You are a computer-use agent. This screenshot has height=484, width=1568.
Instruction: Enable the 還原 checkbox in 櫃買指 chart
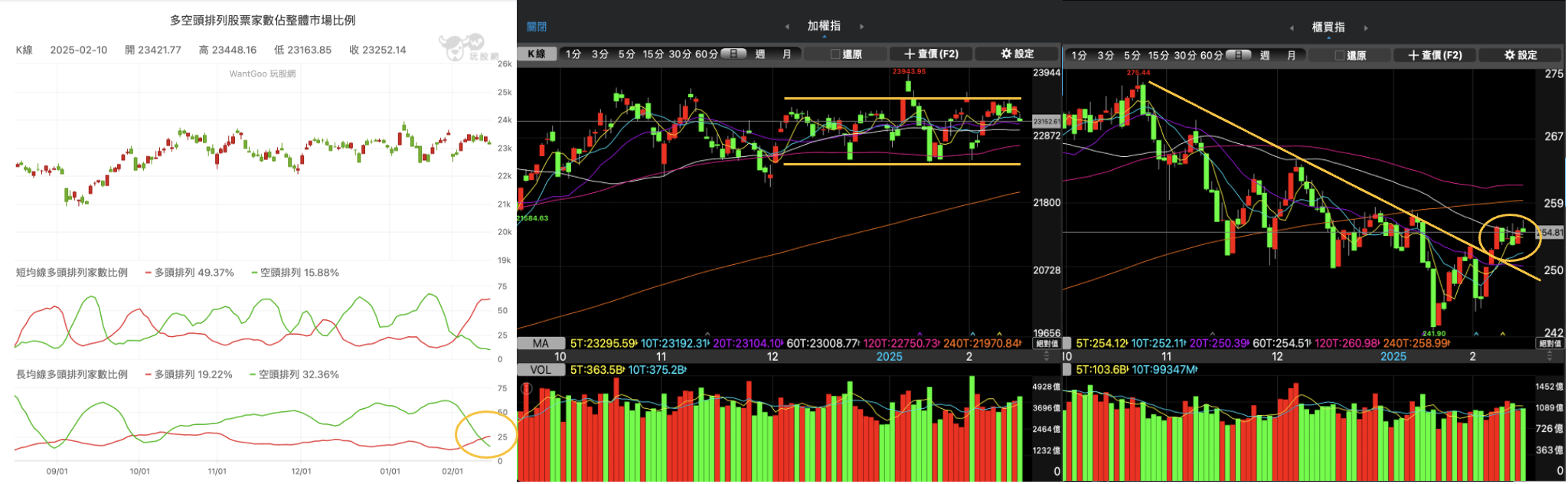pos(1339,56)
